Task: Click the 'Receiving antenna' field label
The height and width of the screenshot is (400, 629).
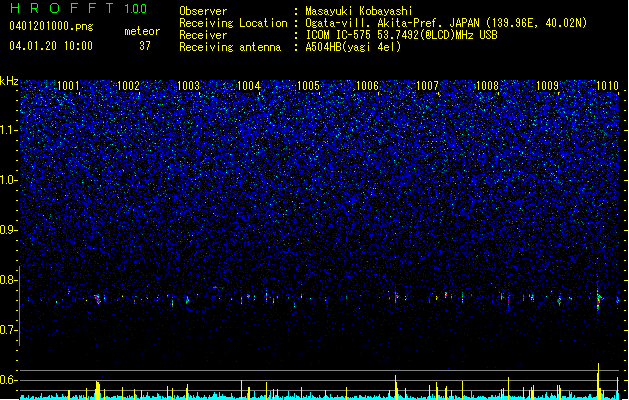Action: 230,47
